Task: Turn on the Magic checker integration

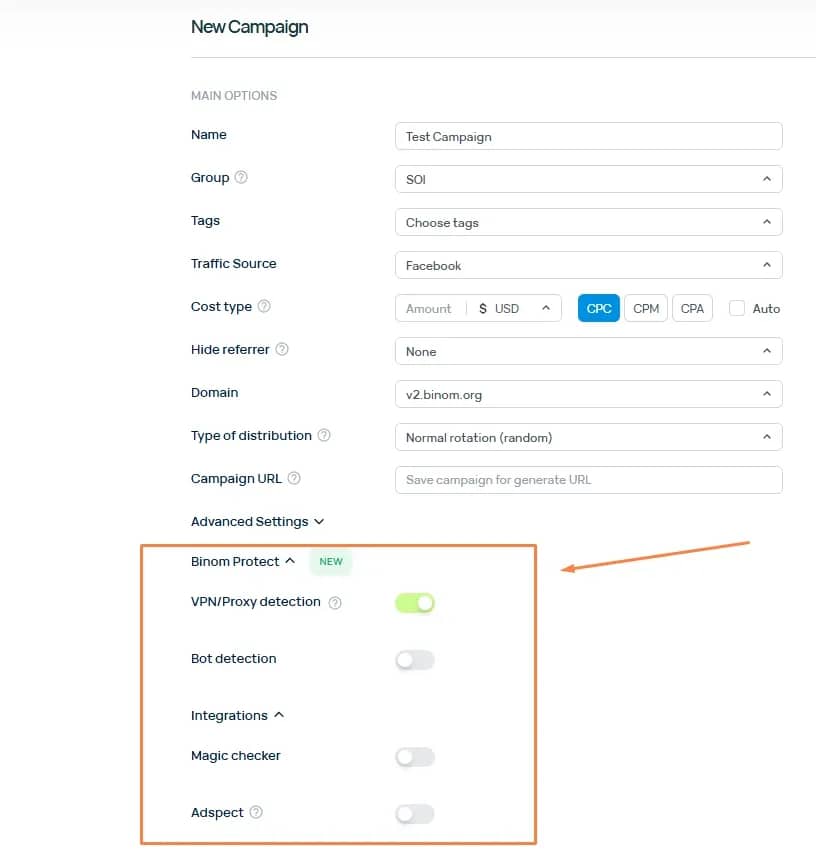Action: click(415, 757)
